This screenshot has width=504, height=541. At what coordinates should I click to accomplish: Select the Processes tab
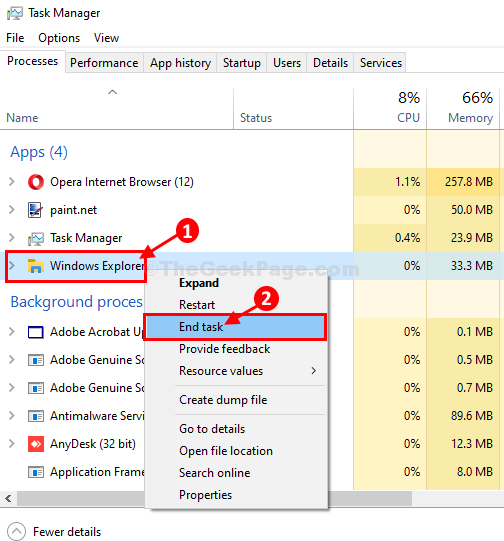pos(32,61)
